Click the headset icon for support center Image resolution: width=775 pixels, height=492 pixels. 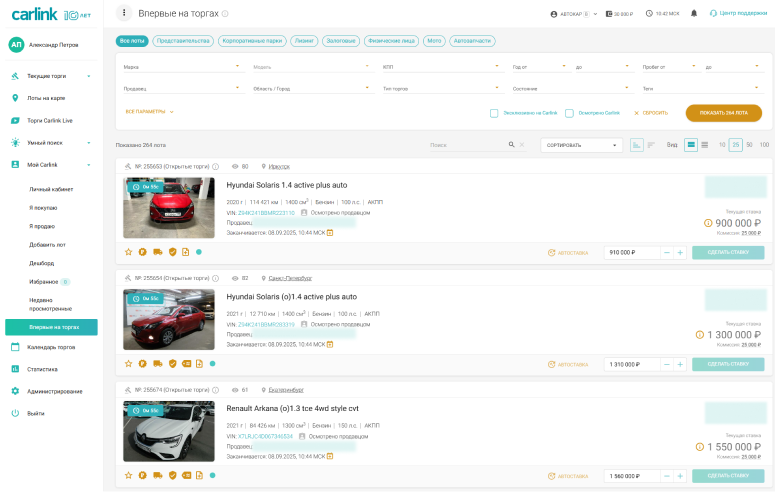(713, 13)
